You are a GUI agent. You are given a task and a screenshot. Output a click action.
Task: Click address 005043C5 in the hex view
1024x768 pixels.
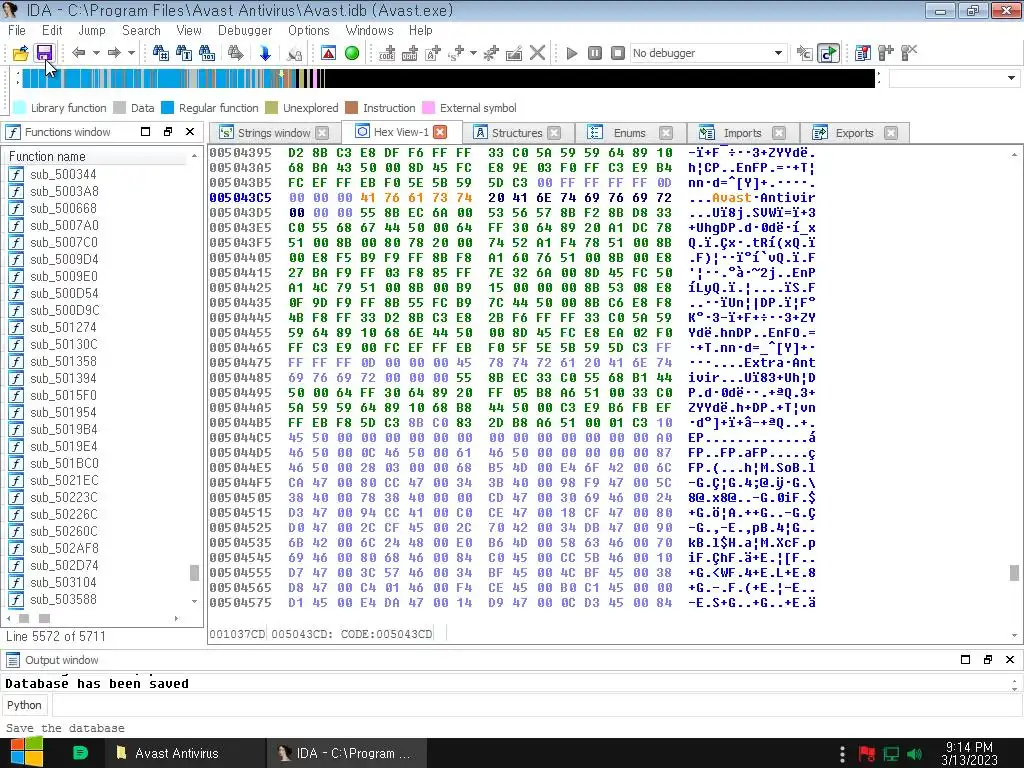240,197
